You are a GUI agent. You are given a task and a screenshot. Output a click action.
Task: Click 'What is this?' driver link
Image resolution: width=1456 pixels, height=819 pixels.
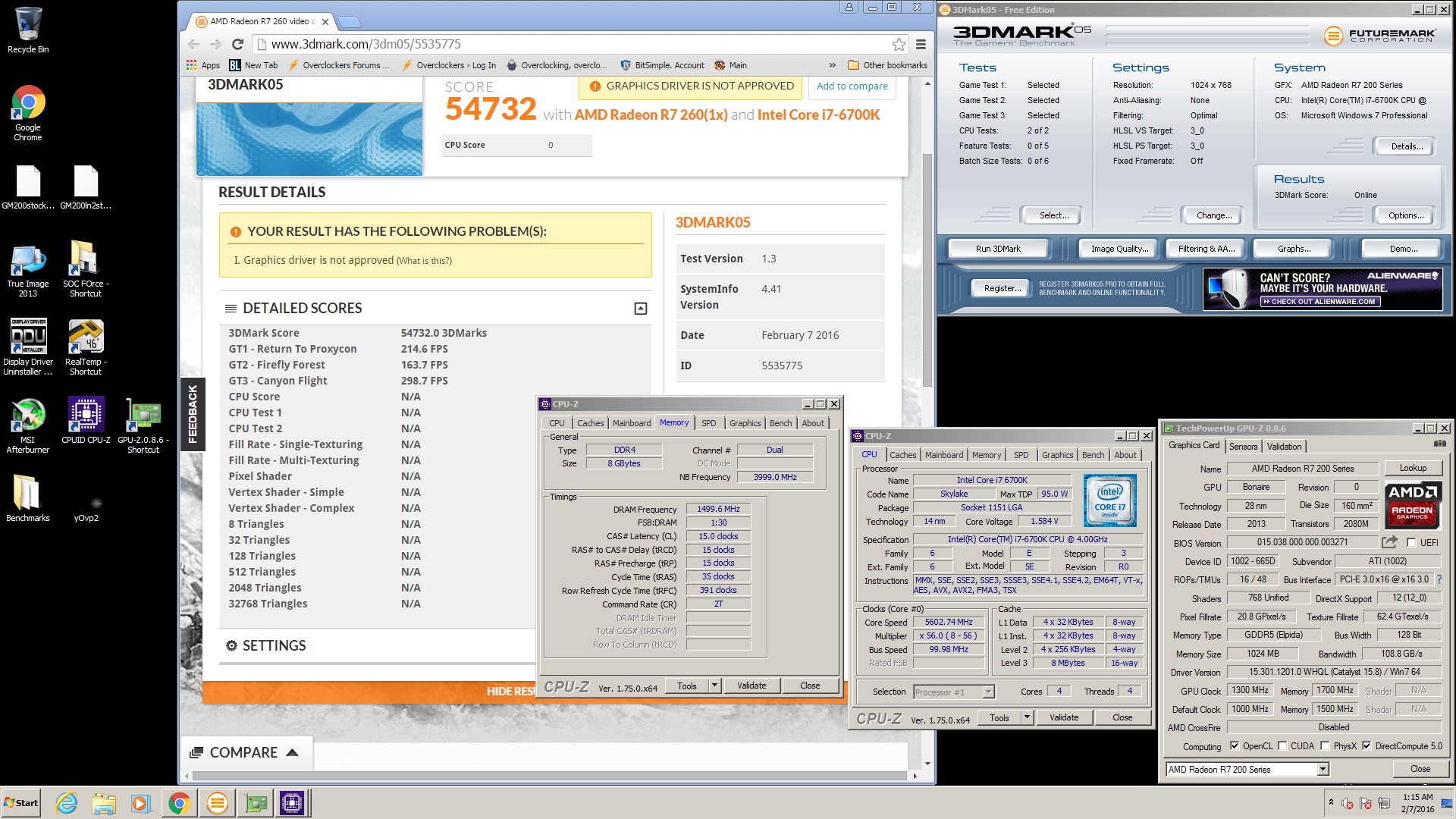tap(424, 261)
